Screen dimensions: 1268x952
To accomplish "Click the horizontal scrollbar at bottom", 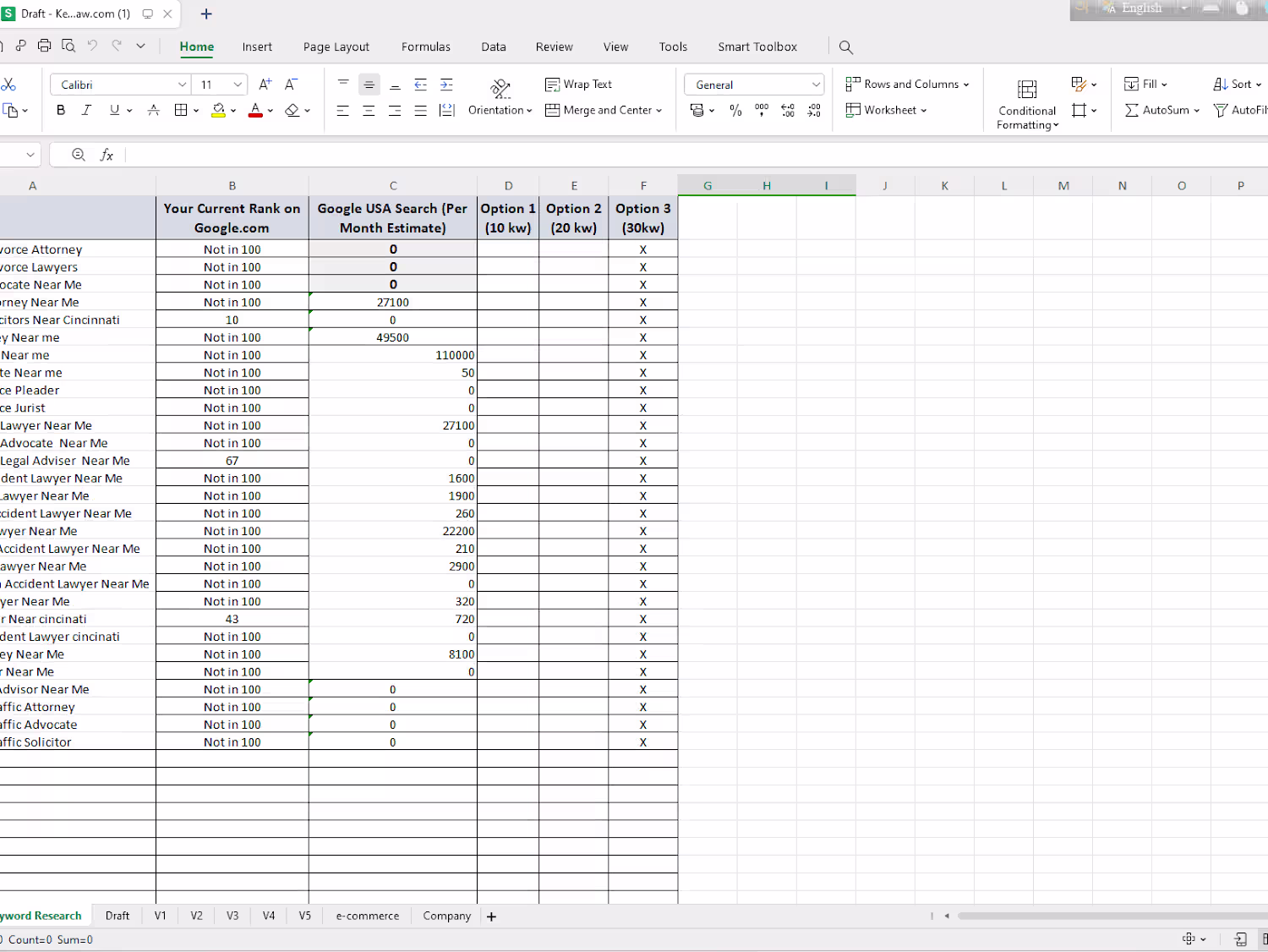I will [x=1111, y=916].
